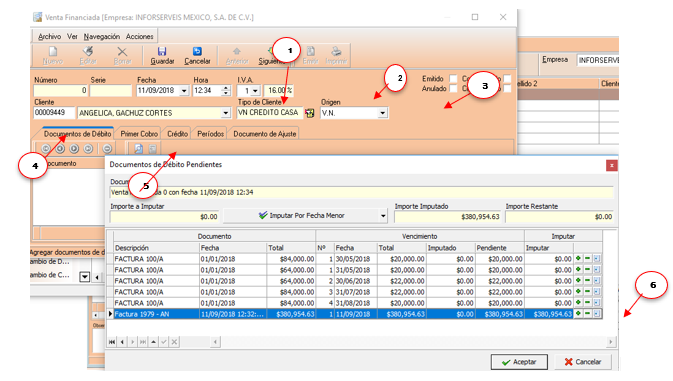
Task: Toggle the Anulado checkbox
Action: coord(453,88)
